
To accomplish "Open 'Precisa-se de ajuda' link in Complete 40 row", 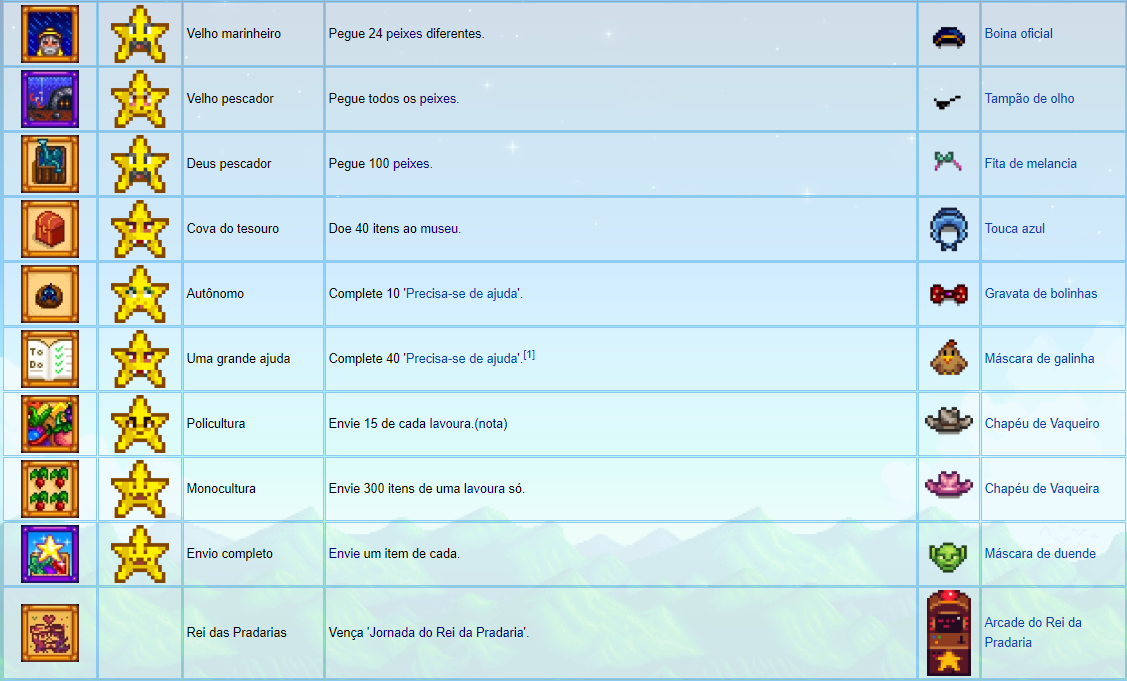I will (461, 359).
